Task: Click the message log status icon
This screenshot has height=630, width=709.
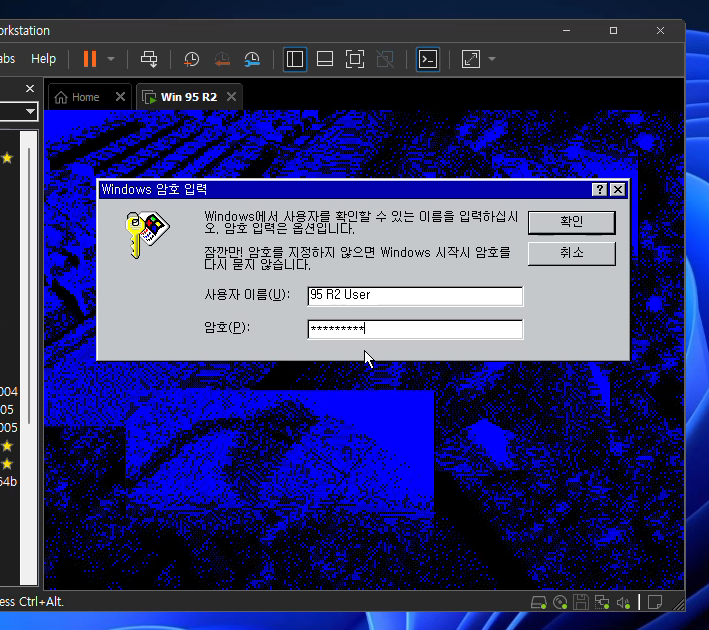Action: pyautogui.click(x=655, y=602)
